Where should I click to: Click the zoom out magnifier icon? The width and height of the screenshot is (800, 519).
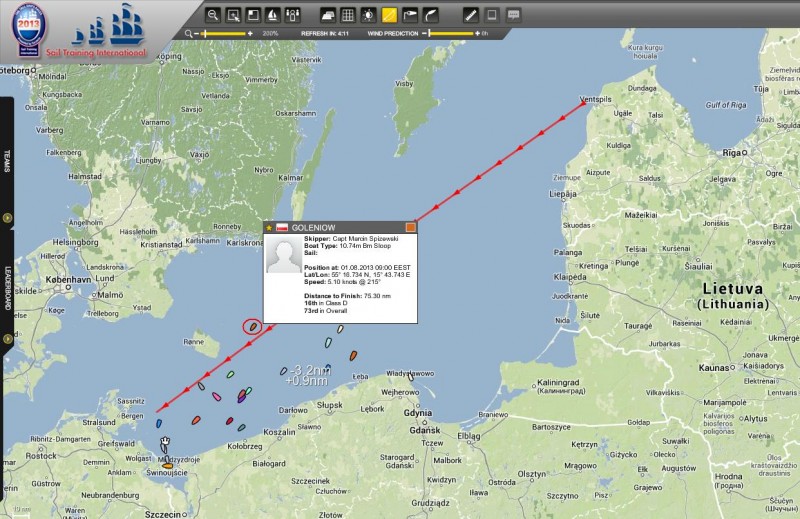click(x=212, y=15)
